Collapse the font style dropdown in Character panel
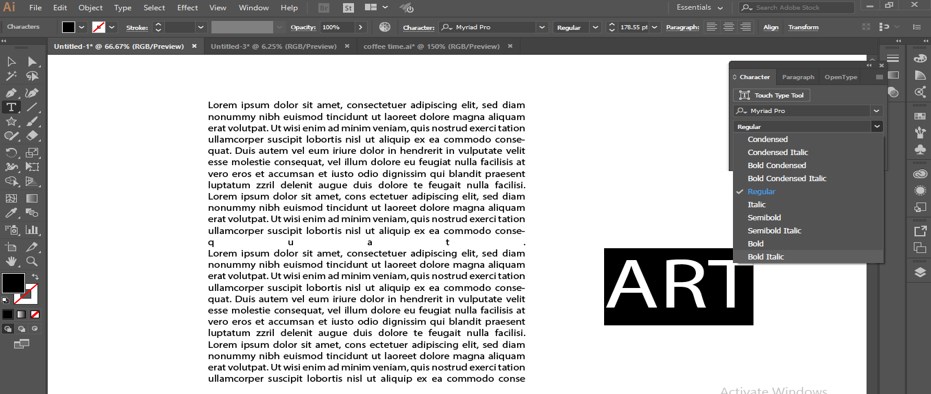The height and width of the screenshot is (394, 931). [877, 126]
